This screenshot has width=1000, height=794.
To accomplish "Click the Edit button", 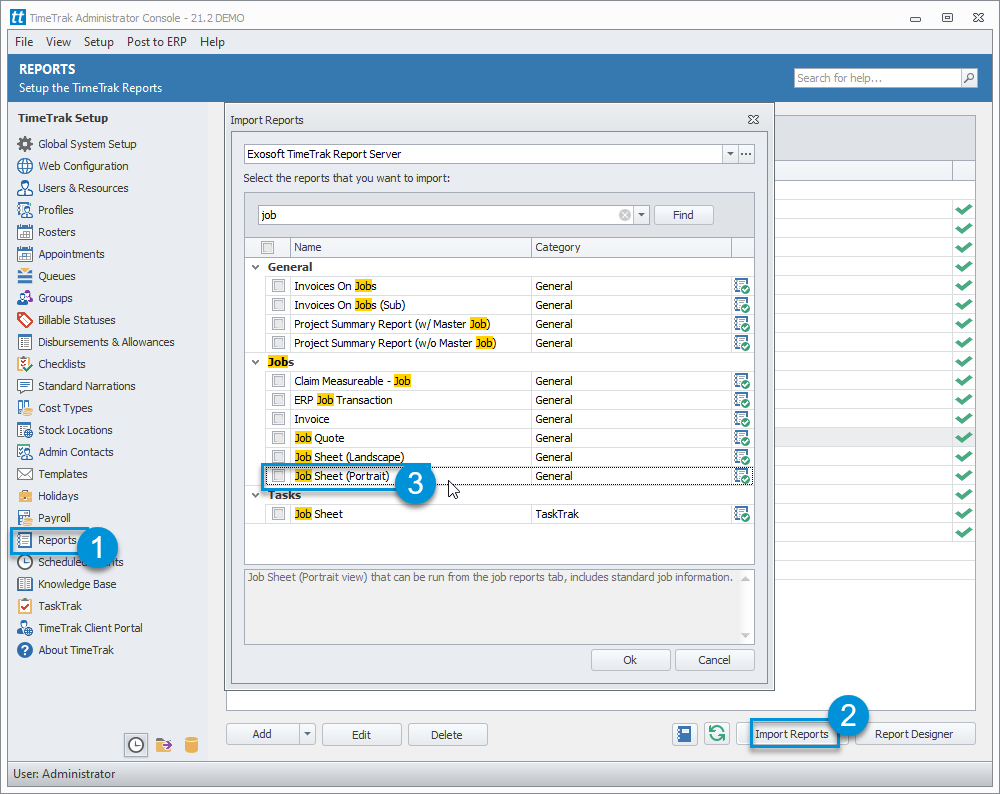I will point(362,735).
